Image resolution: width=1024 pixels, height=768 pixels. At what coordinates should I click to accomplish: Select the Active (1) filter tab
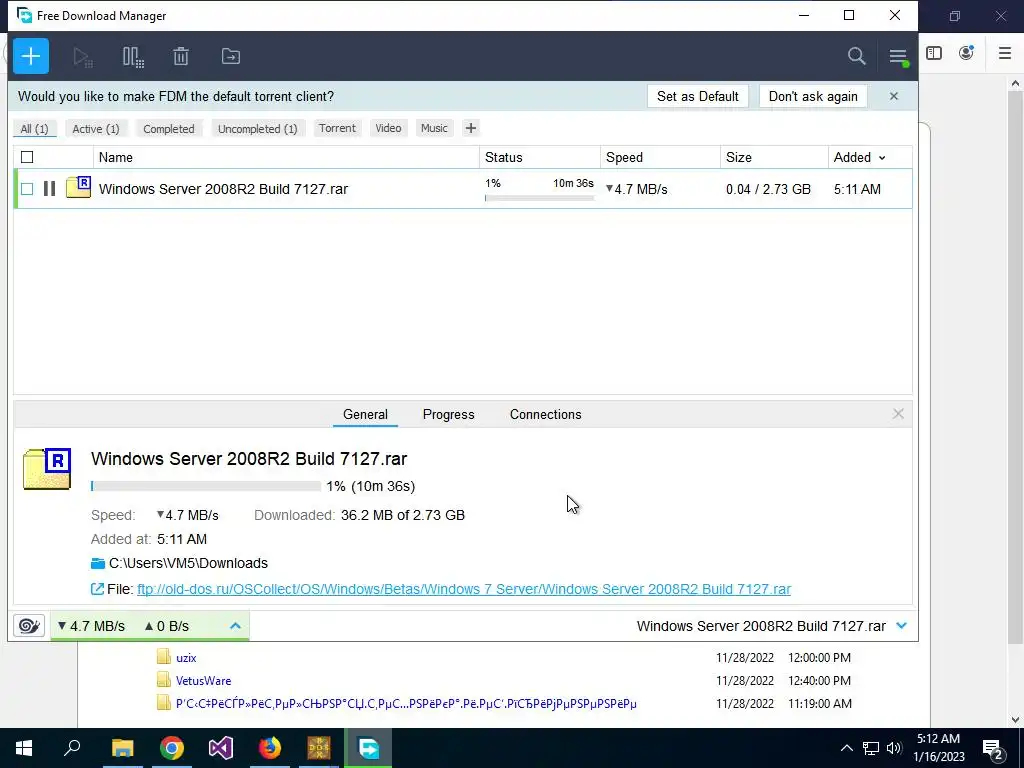pyautogui.click(x=96, y=129)
